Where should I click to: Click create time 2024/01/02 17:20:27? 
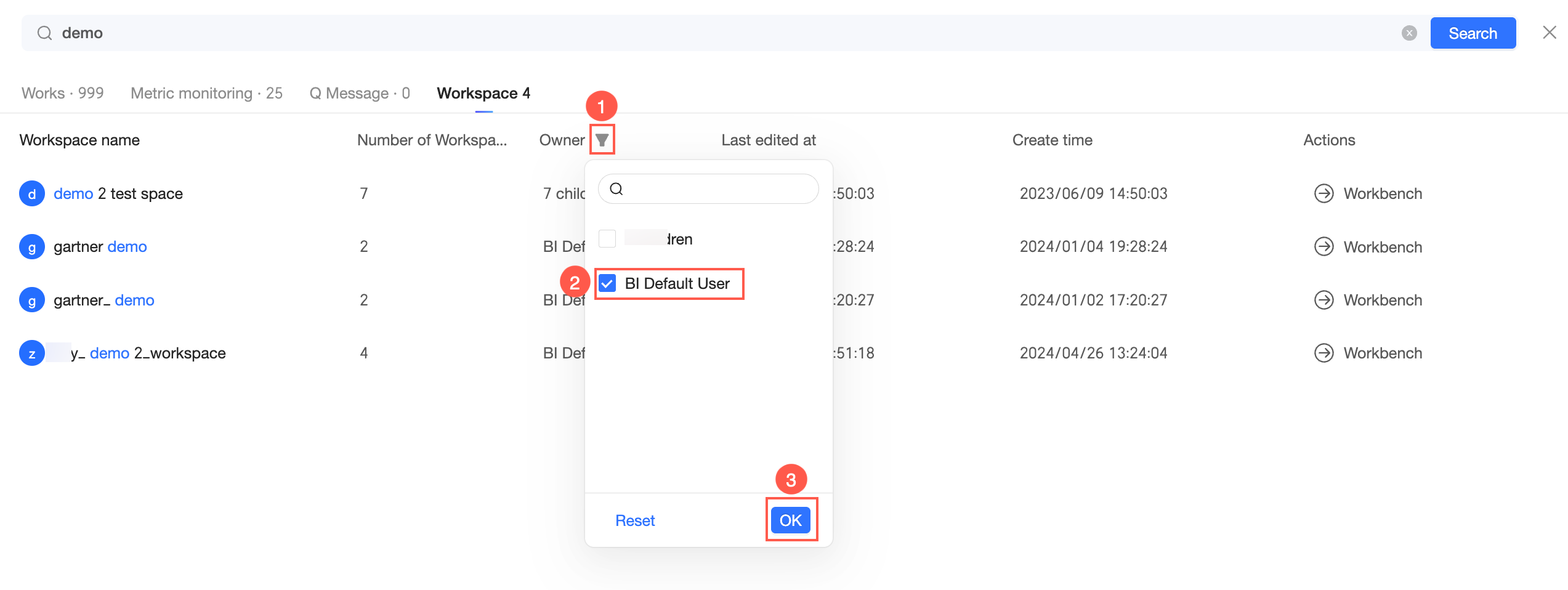[x=1093, y=300]
